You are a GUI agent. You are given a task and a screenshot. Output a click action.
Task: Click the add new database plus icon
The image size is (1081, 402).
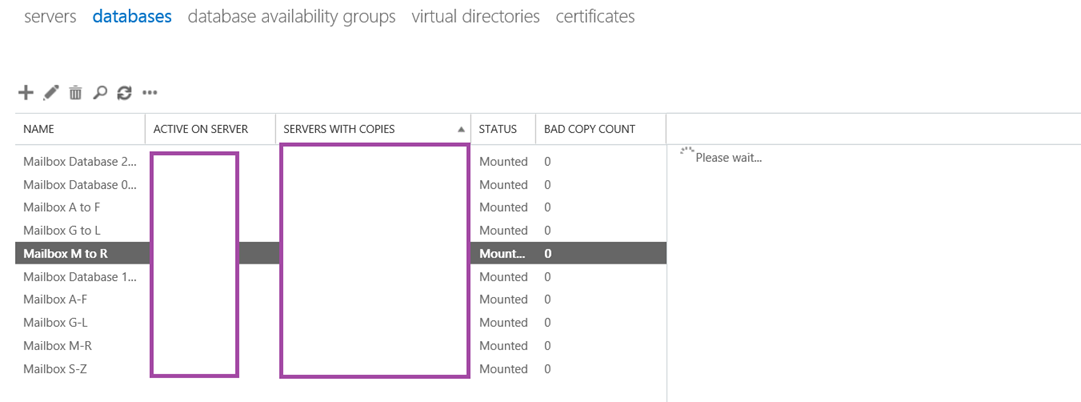(x=27, y=93)
